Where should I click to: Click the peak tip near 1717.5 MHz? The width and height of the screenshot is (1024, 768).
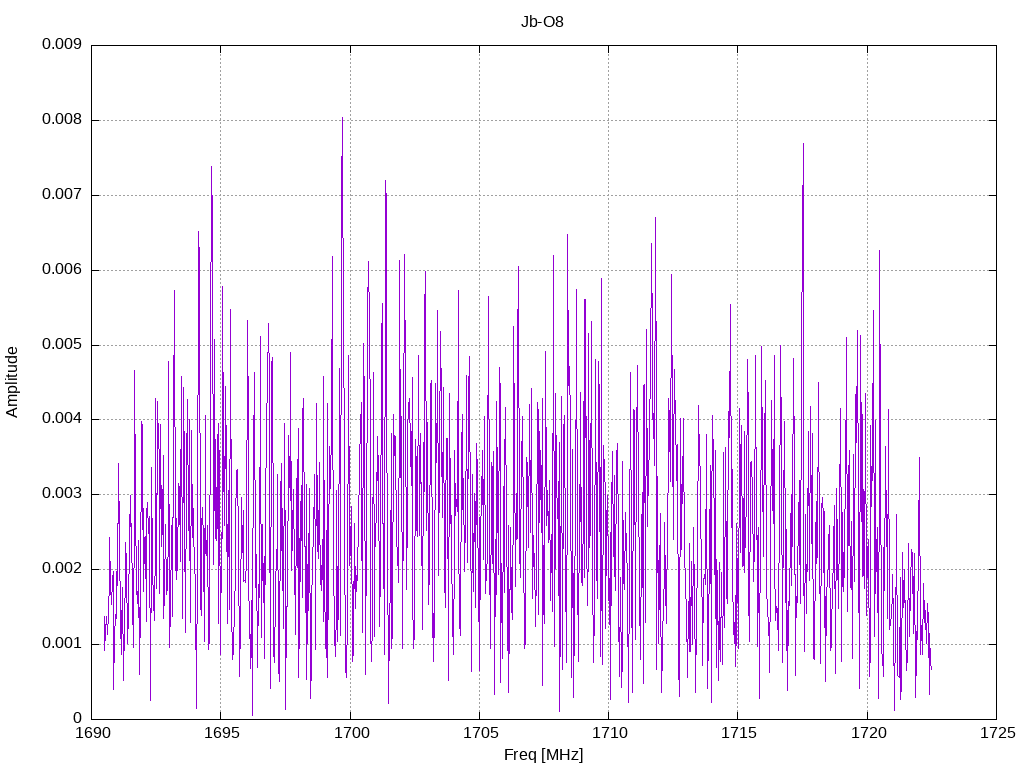tap(803, 144)
